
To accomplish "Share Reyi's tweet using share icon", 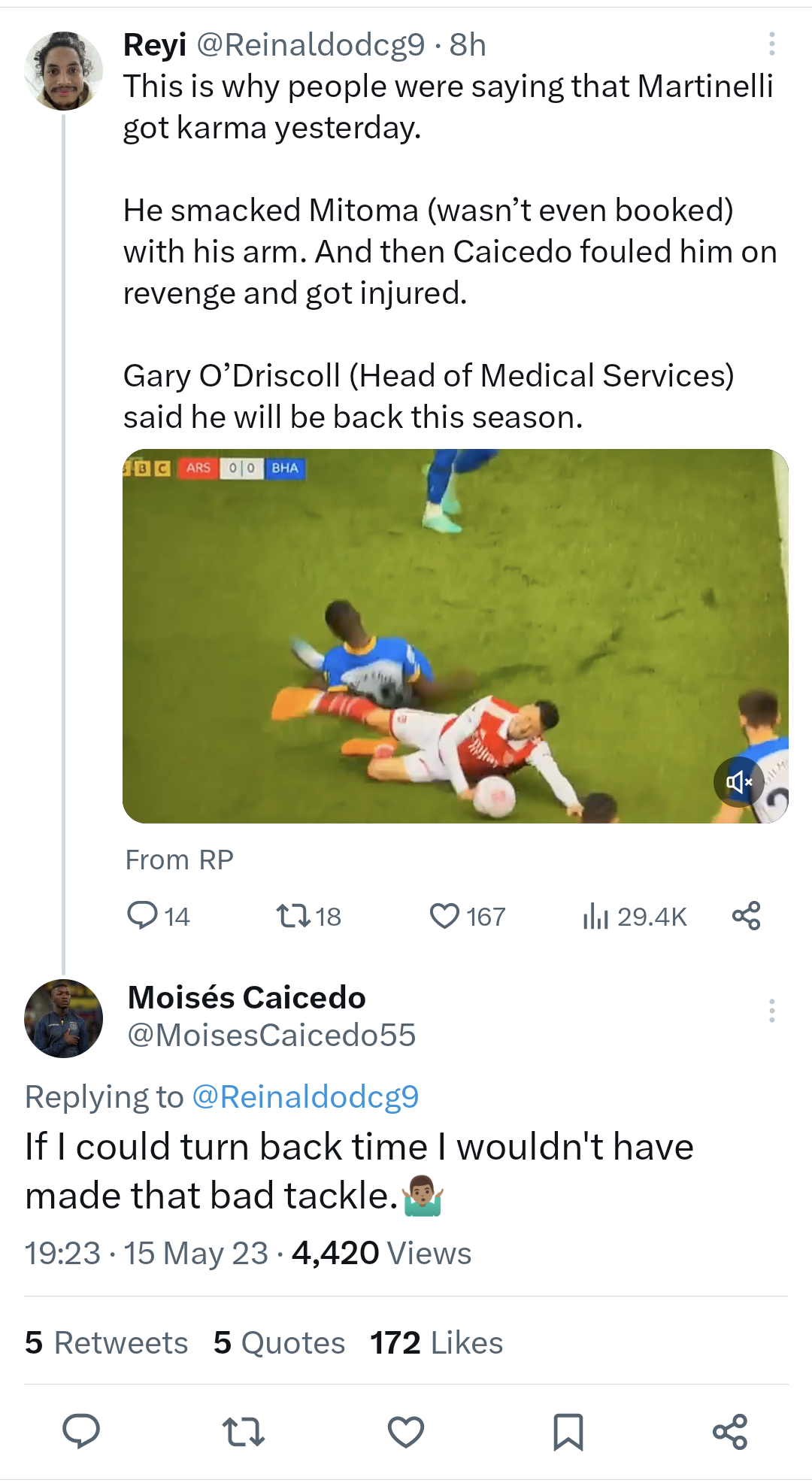I will (747, 915).
